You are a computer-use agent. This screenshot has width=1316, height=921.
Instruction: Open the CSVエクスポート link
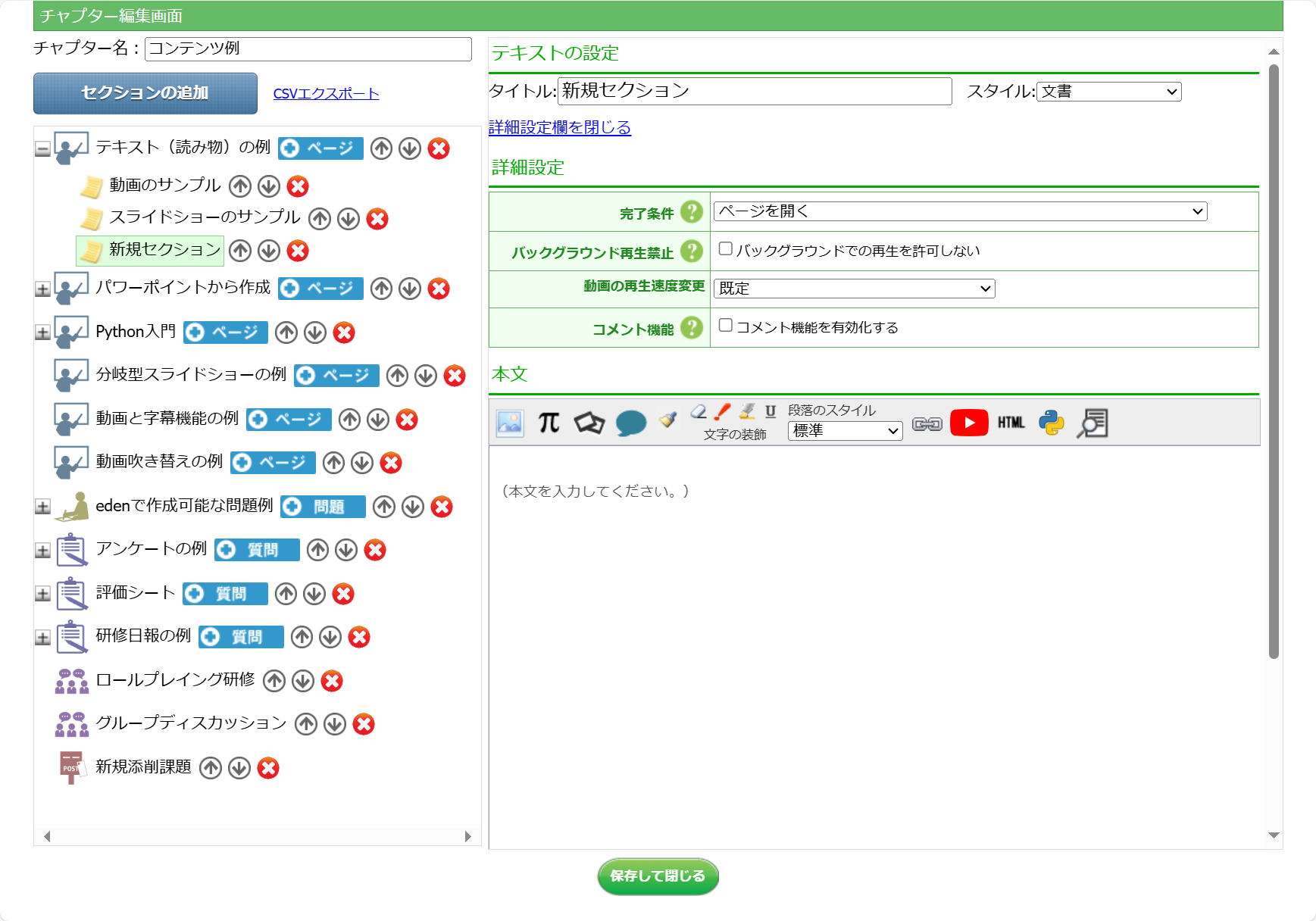click(326, 94)
